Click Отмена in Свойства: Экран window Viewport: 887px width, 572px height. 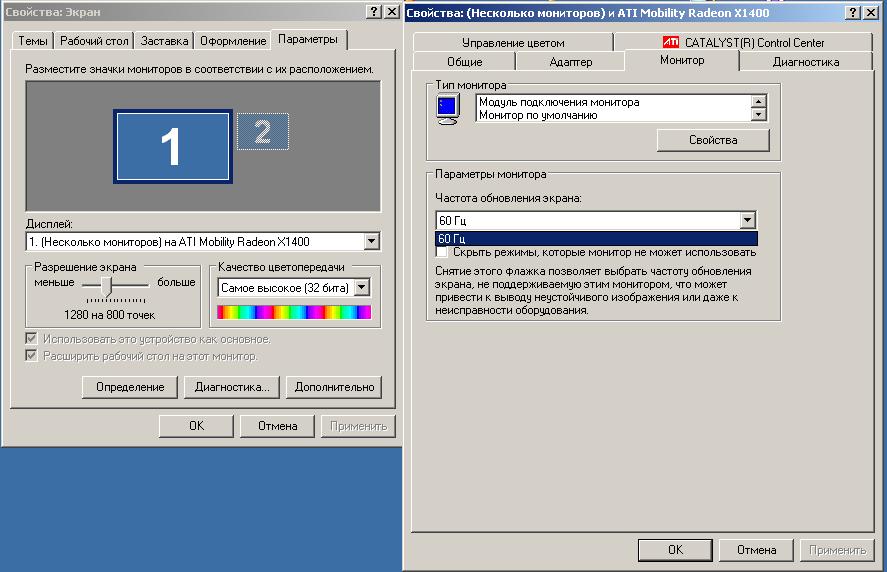tap(277, 425)
